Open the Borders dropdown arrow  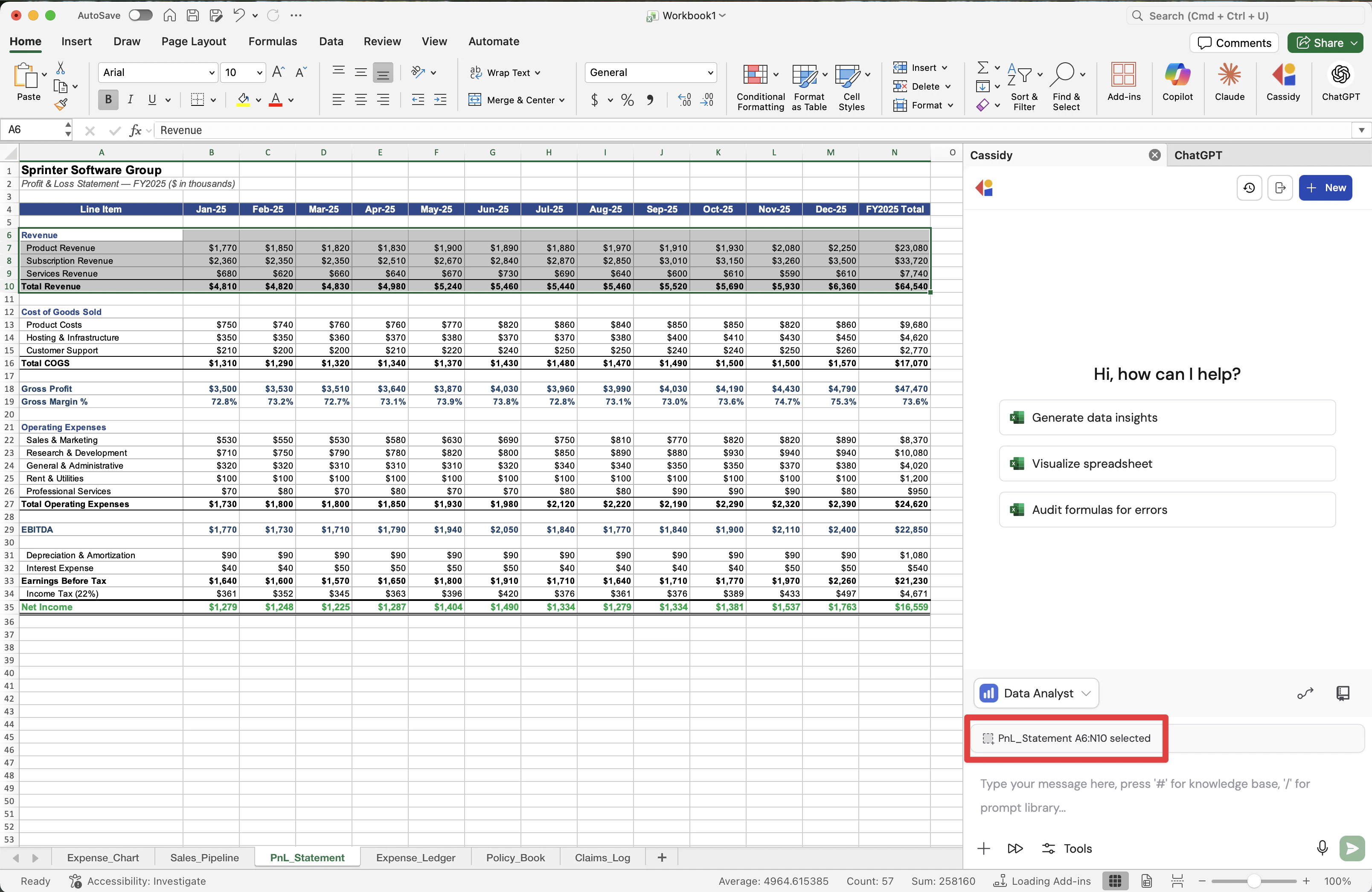coord(213,100)
